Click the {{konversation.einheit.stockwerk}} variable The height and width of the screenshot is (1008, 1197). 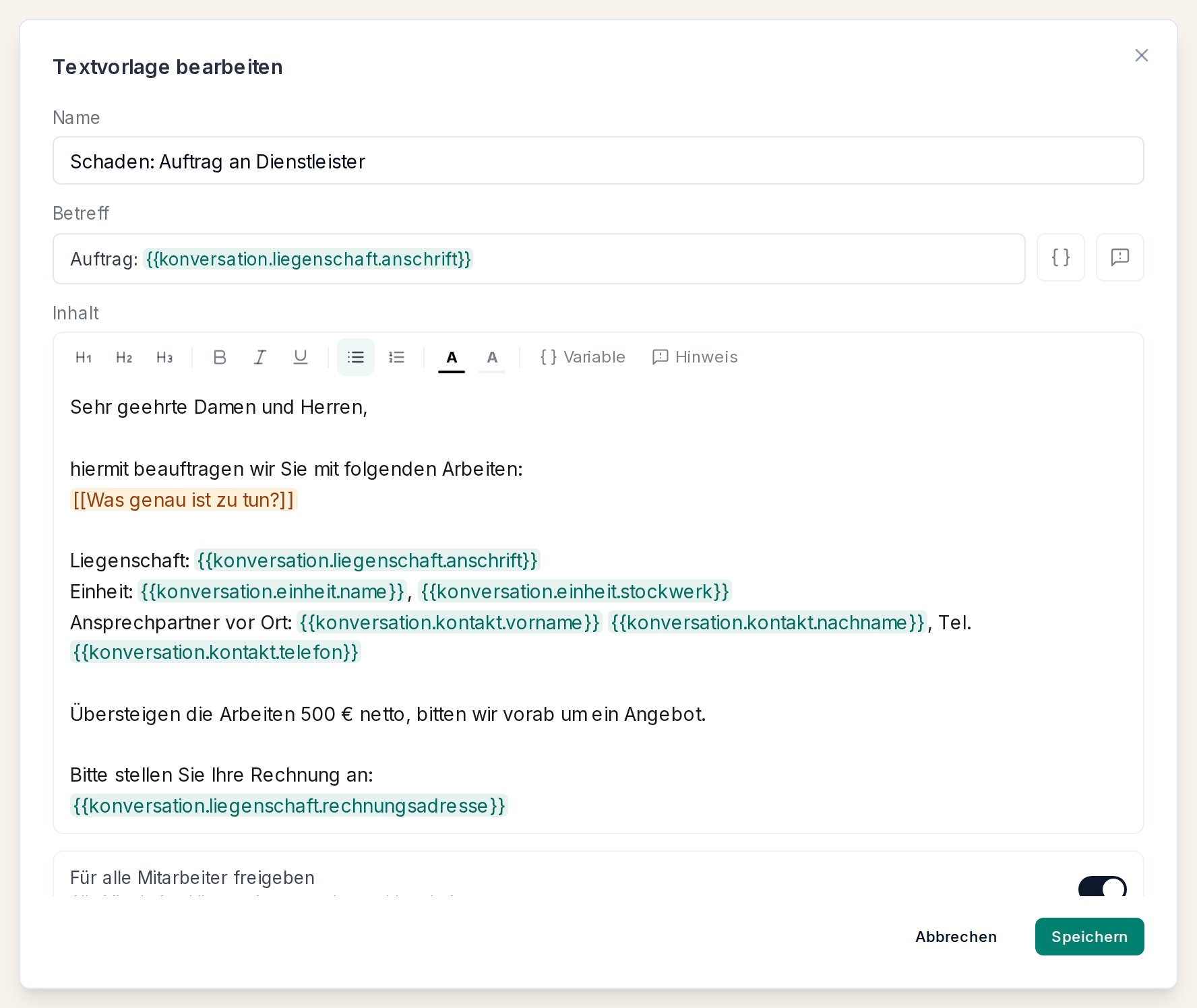(x=575, y=592)
